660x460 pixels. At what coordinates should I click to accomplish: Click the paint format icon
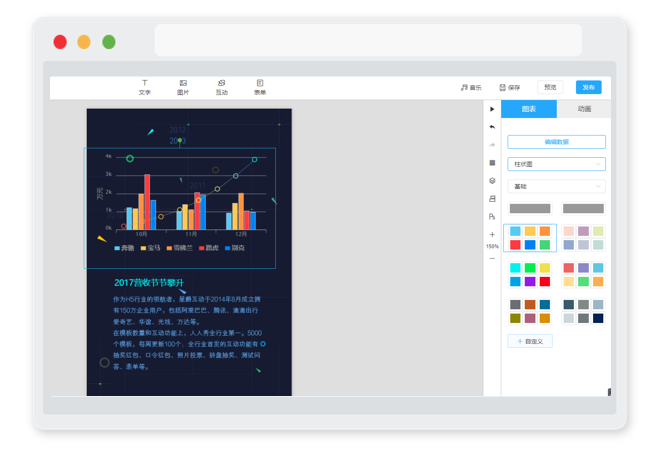click(492, 216)
